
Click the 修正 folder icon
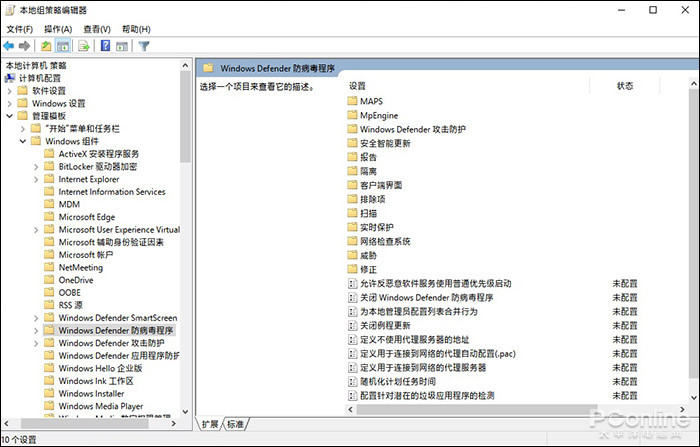pos(352,269)
